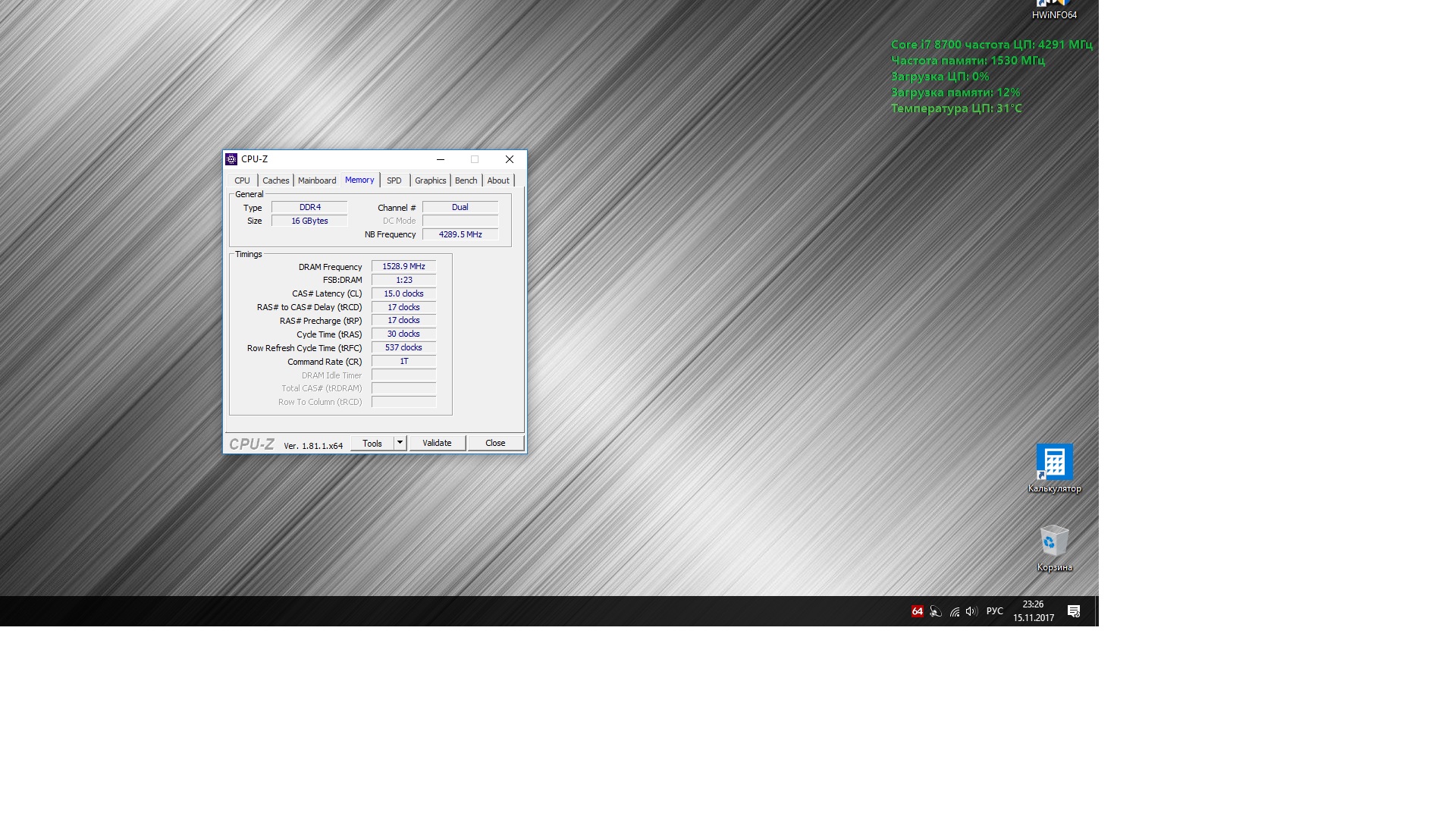Switch to the SPD tab

[394, 180]
